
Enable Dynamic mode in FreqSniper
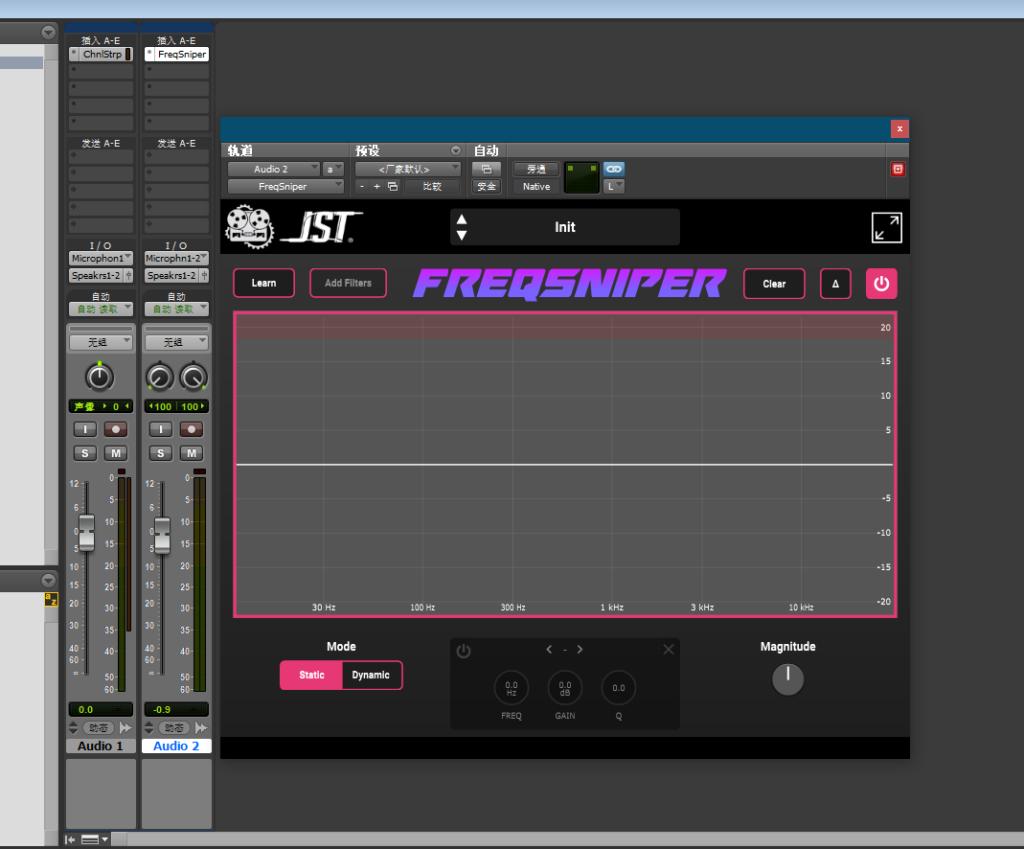coord(371,675)
